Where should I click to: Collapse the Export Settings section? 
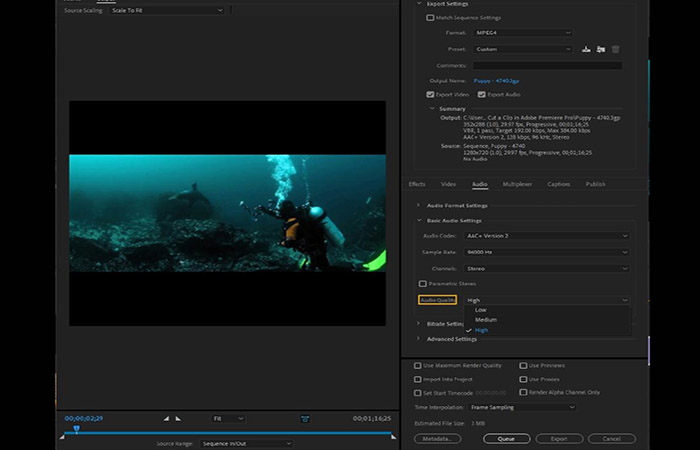coord(419,4)
